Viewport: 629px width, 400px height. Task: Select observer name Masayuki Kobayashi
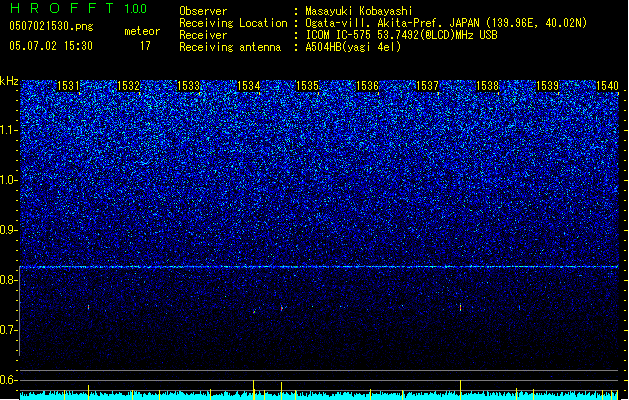[359, 11]
